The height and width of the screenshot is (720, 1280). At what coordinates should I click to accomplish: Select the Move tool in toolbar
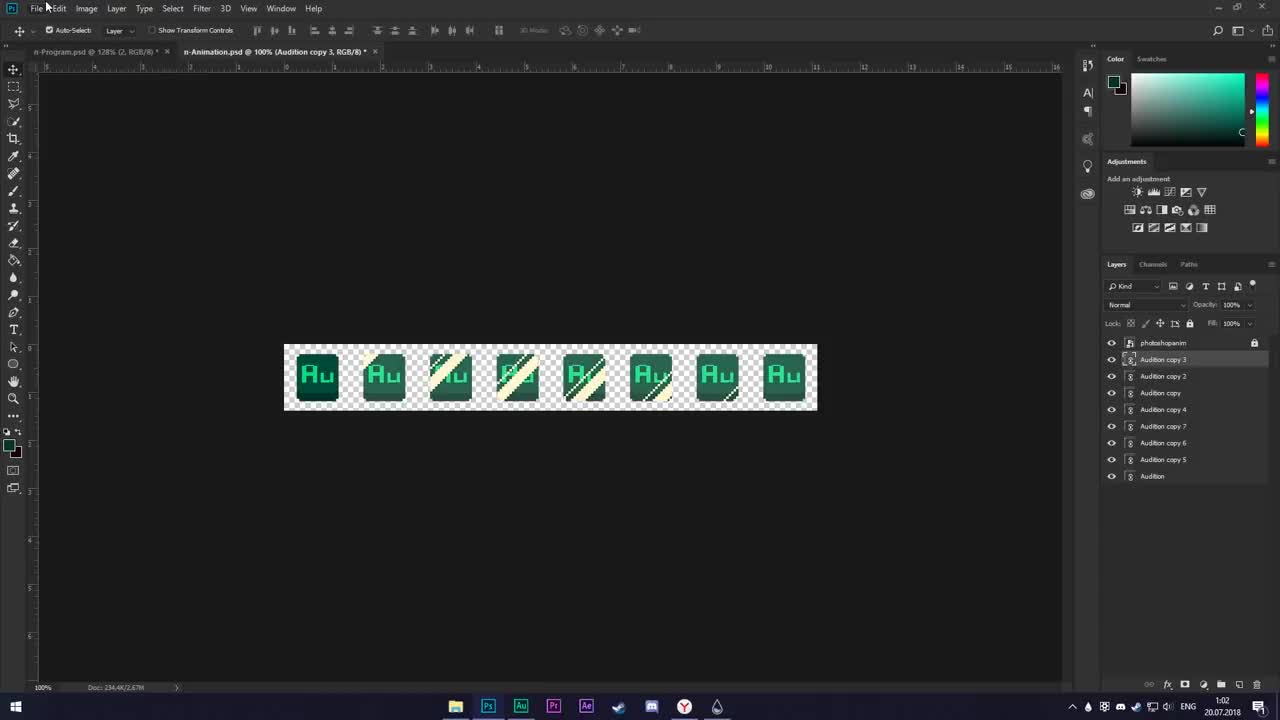pyautogui.click(x=14, y=69)
